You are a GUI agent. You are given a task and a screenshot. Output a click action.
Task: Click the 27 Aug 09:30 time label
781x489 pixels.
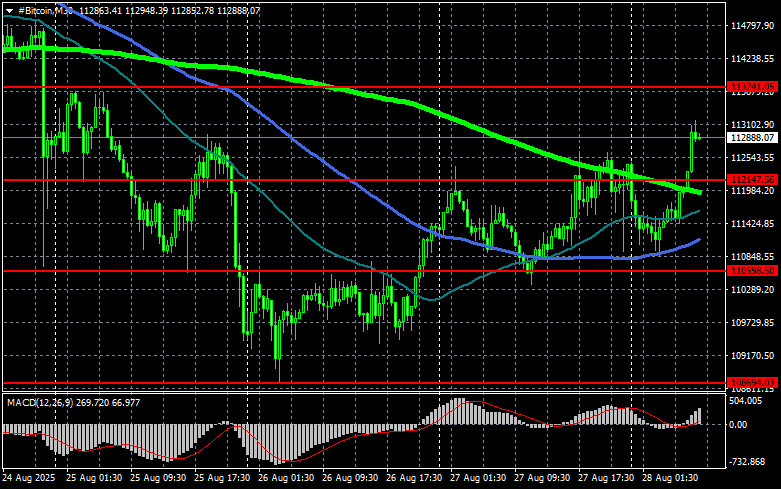(542, 478)
